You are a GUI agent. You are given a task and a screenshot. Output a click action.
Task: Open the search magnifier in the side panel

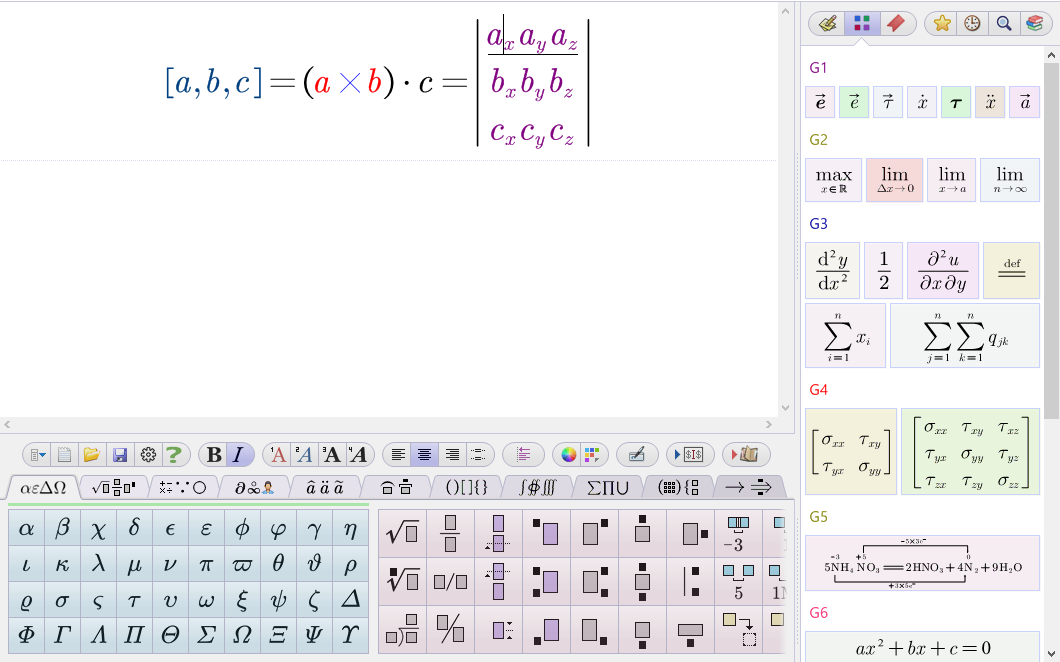coord(1003,22)
